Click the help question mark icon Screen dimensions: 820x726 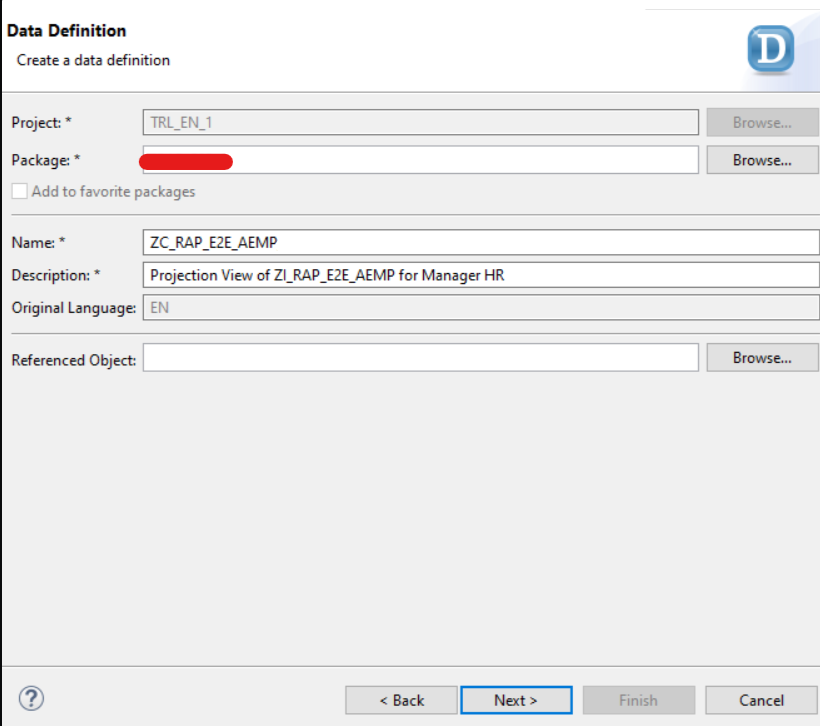coord(32,699)
